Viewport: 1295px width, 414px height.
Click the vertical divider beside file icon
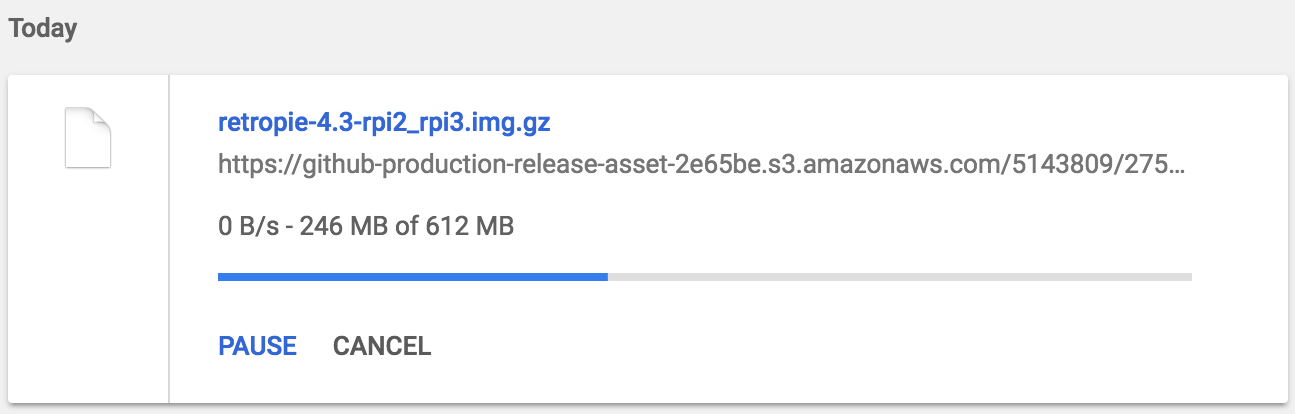169,240
